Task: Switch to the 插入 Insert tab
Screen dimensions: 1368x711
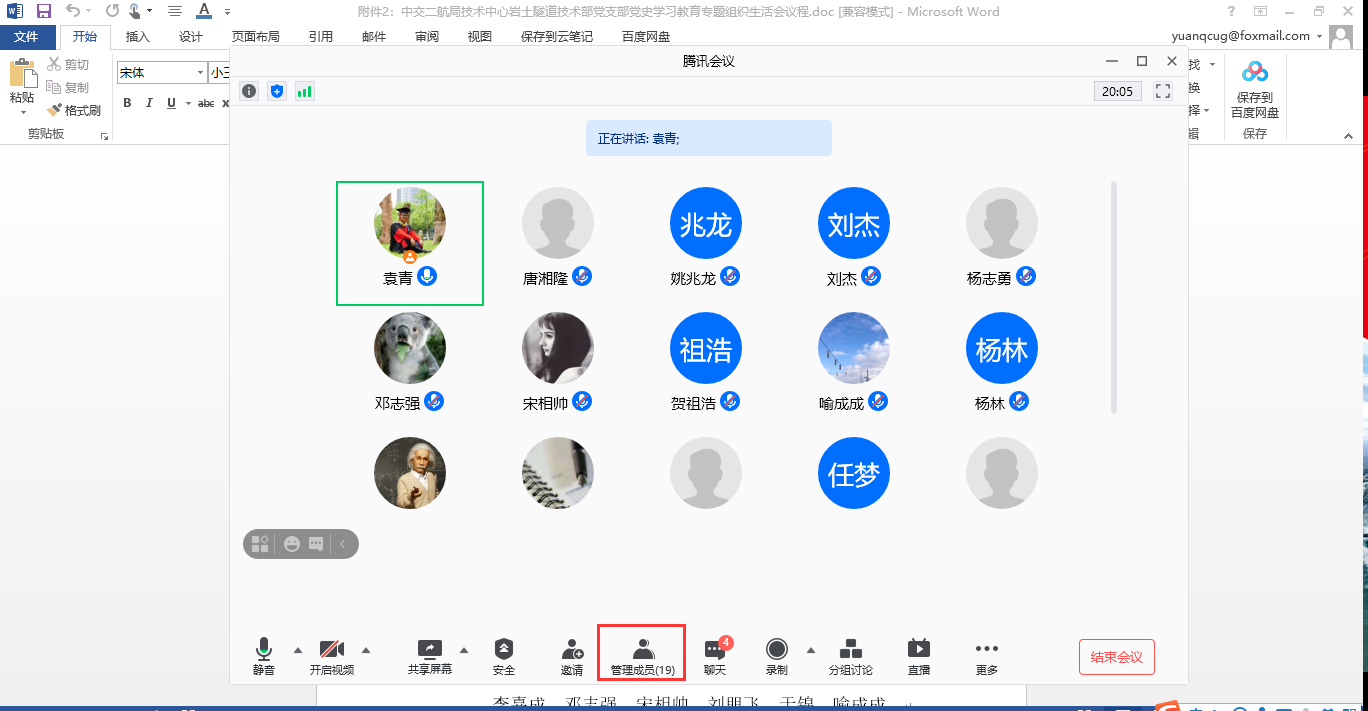Action: click(x=138, y=37)
